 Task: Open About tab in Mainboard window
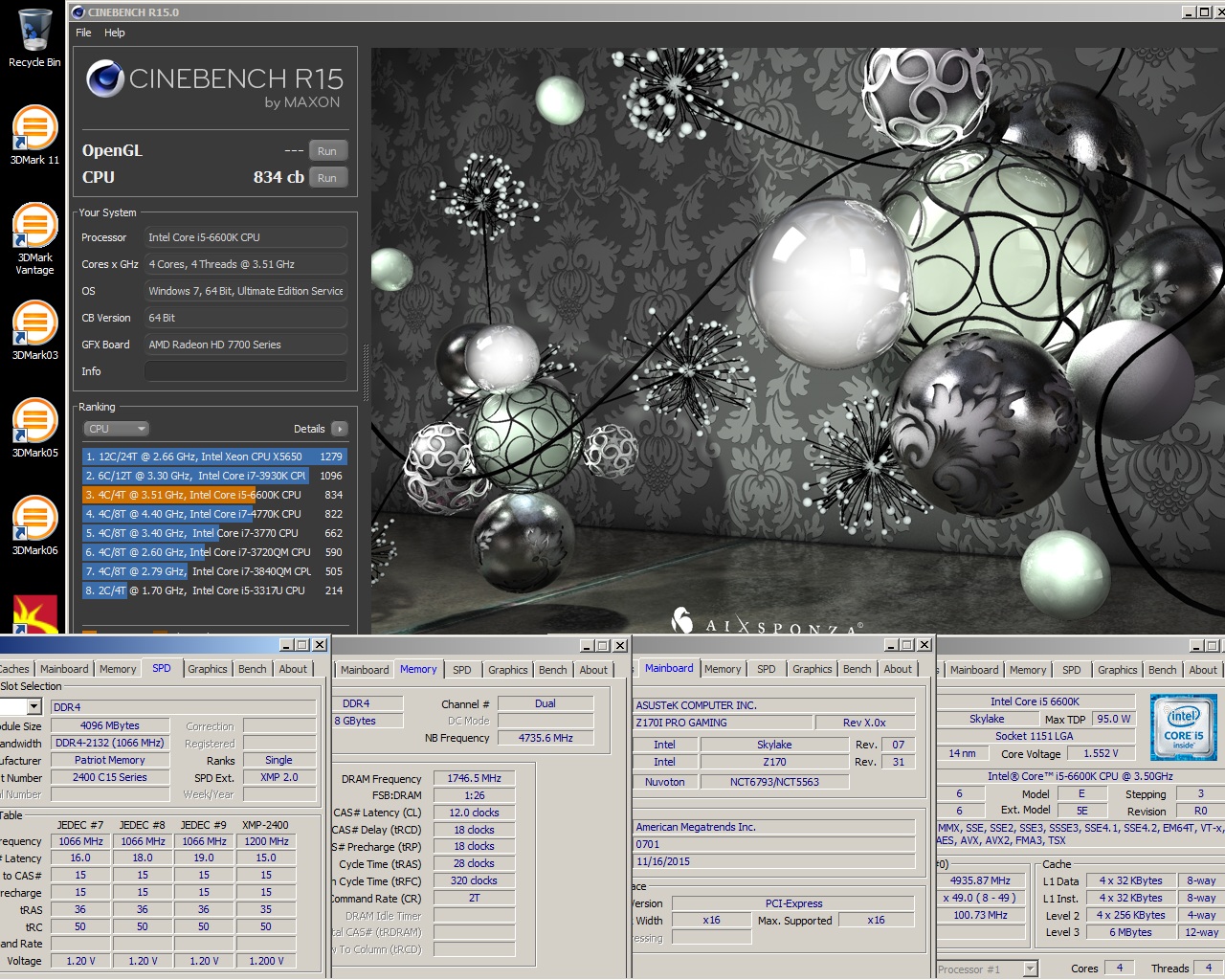click(x=898, y=669)
